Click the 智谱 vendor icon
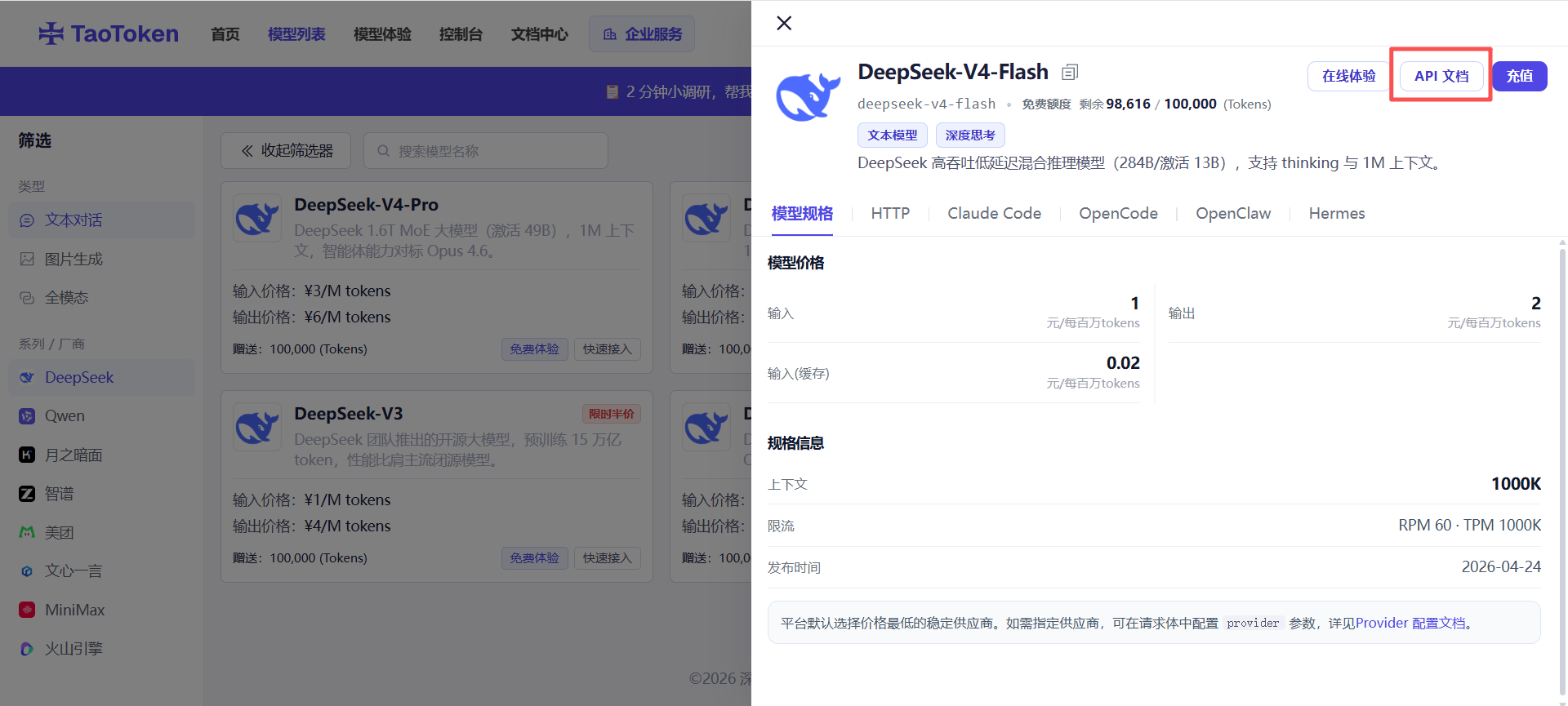1568x706 pixels. (27, 494)
